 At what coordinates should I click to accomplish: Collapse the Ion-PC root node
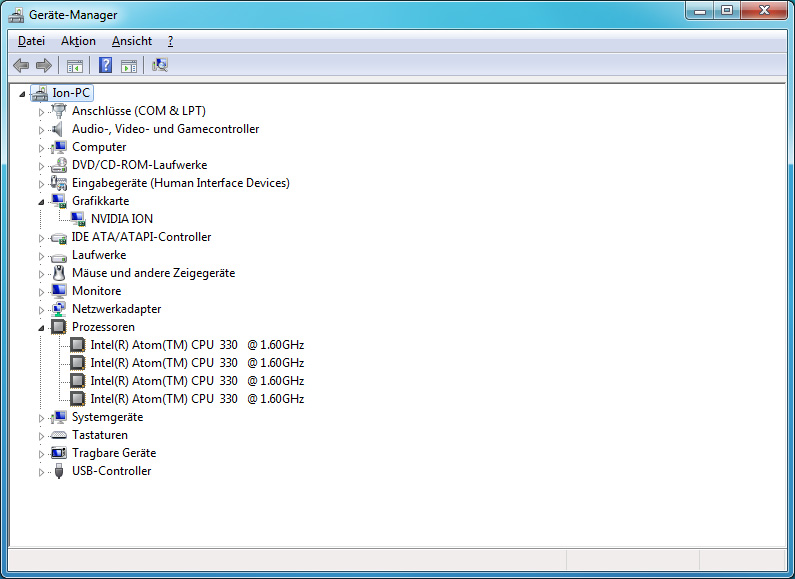tap(22, 94)
